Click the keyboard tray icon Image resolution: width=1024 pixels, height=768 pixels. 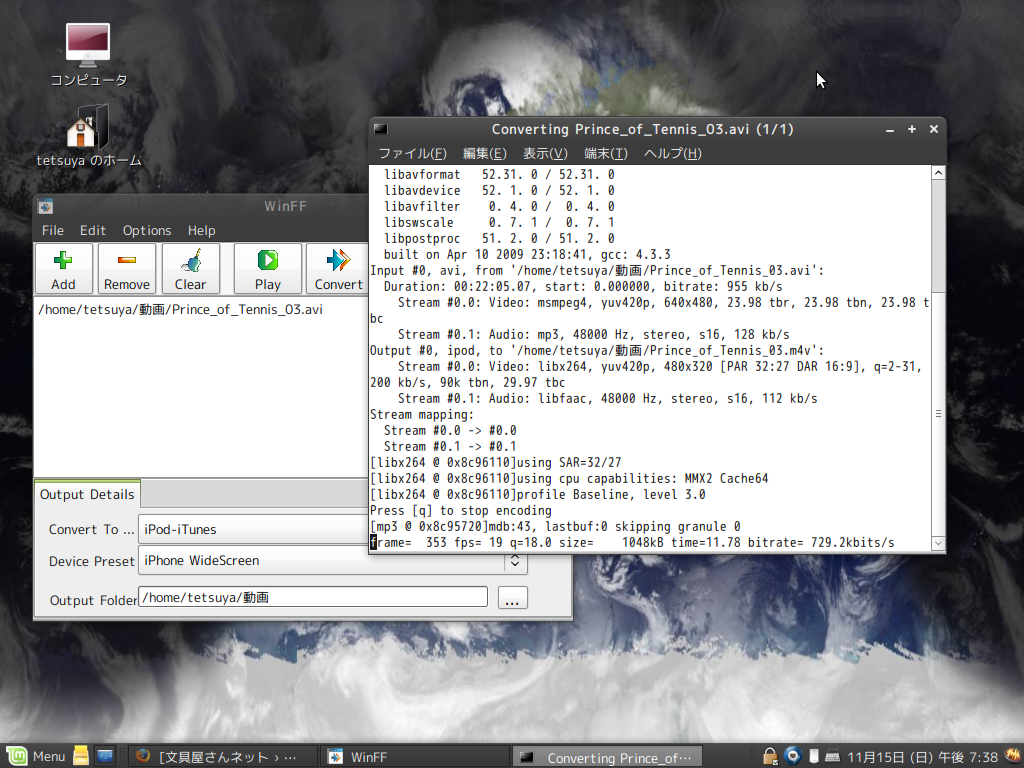(832, 756)
